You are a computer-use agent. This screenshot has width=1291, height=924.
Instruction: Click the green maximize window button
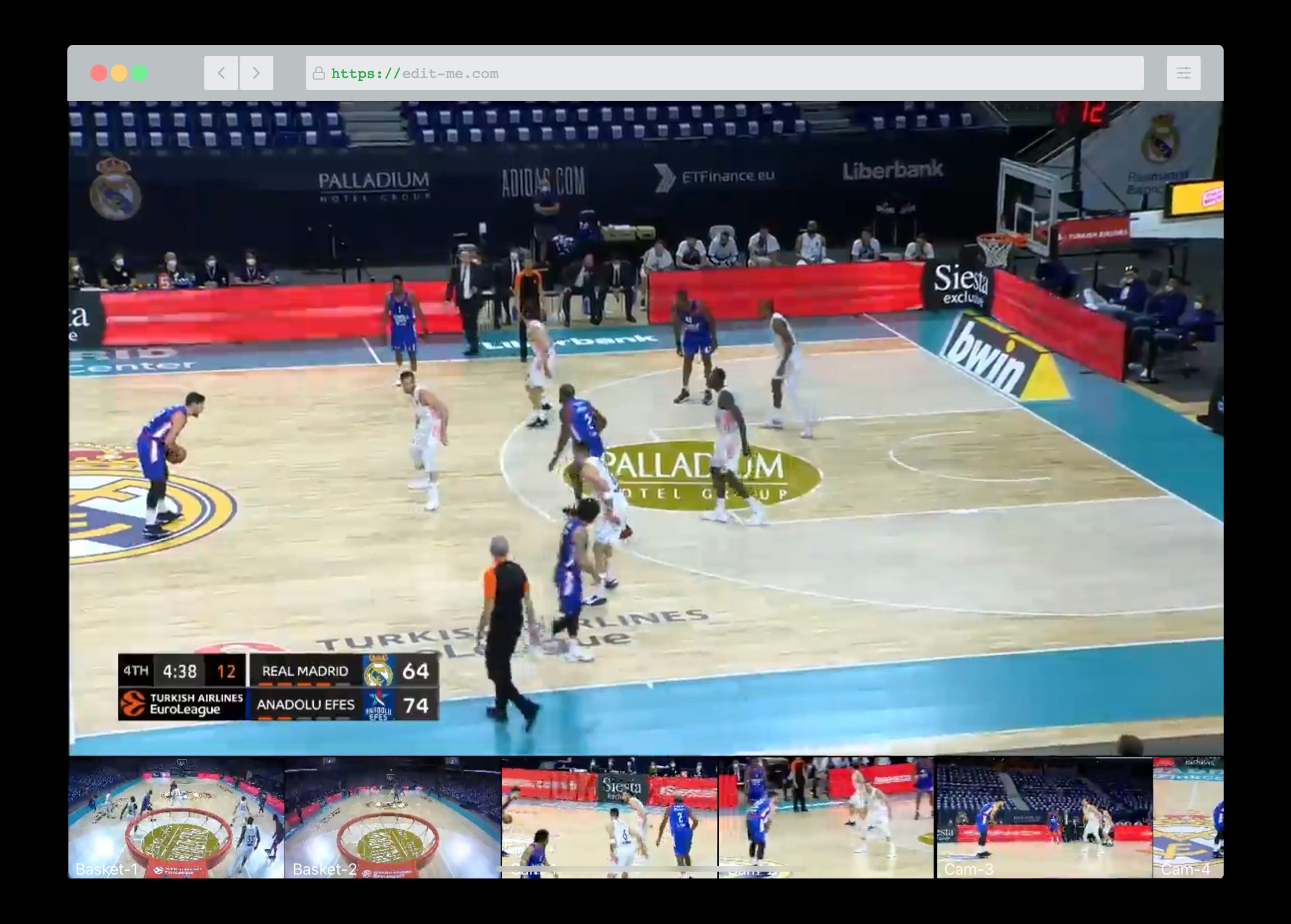[x=139, y=73]
